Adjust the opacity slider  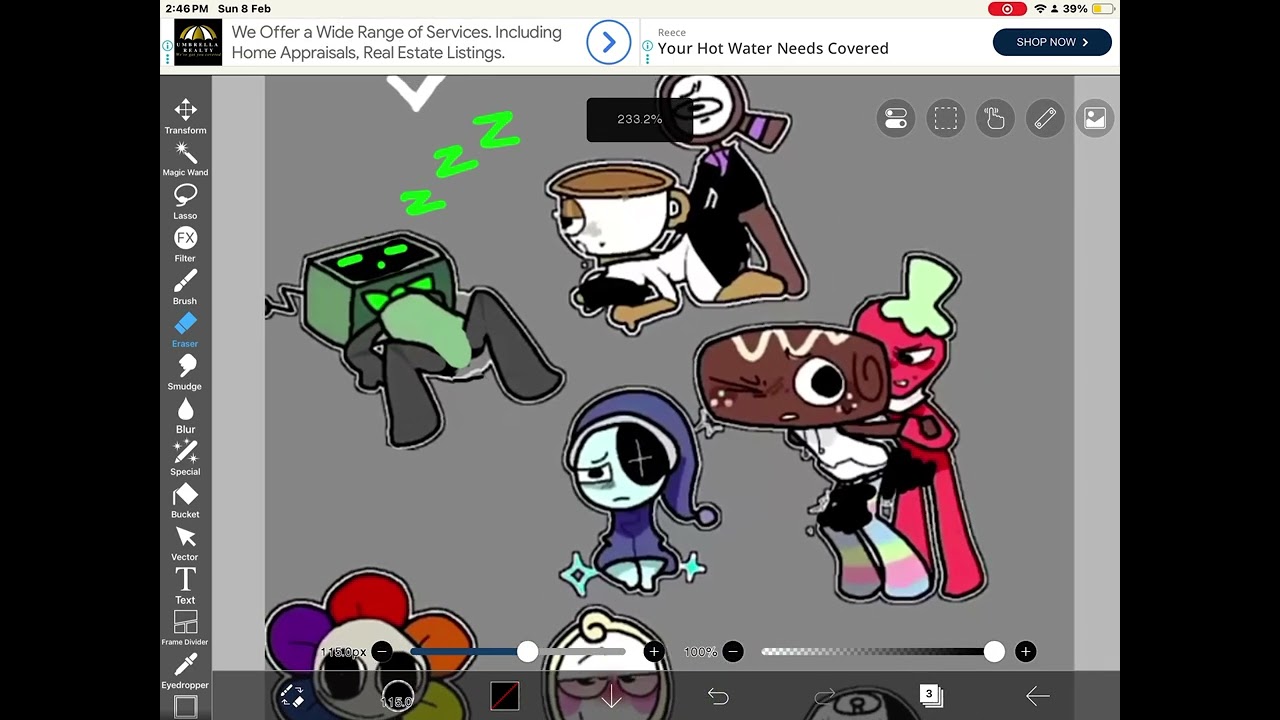point(882,652)
